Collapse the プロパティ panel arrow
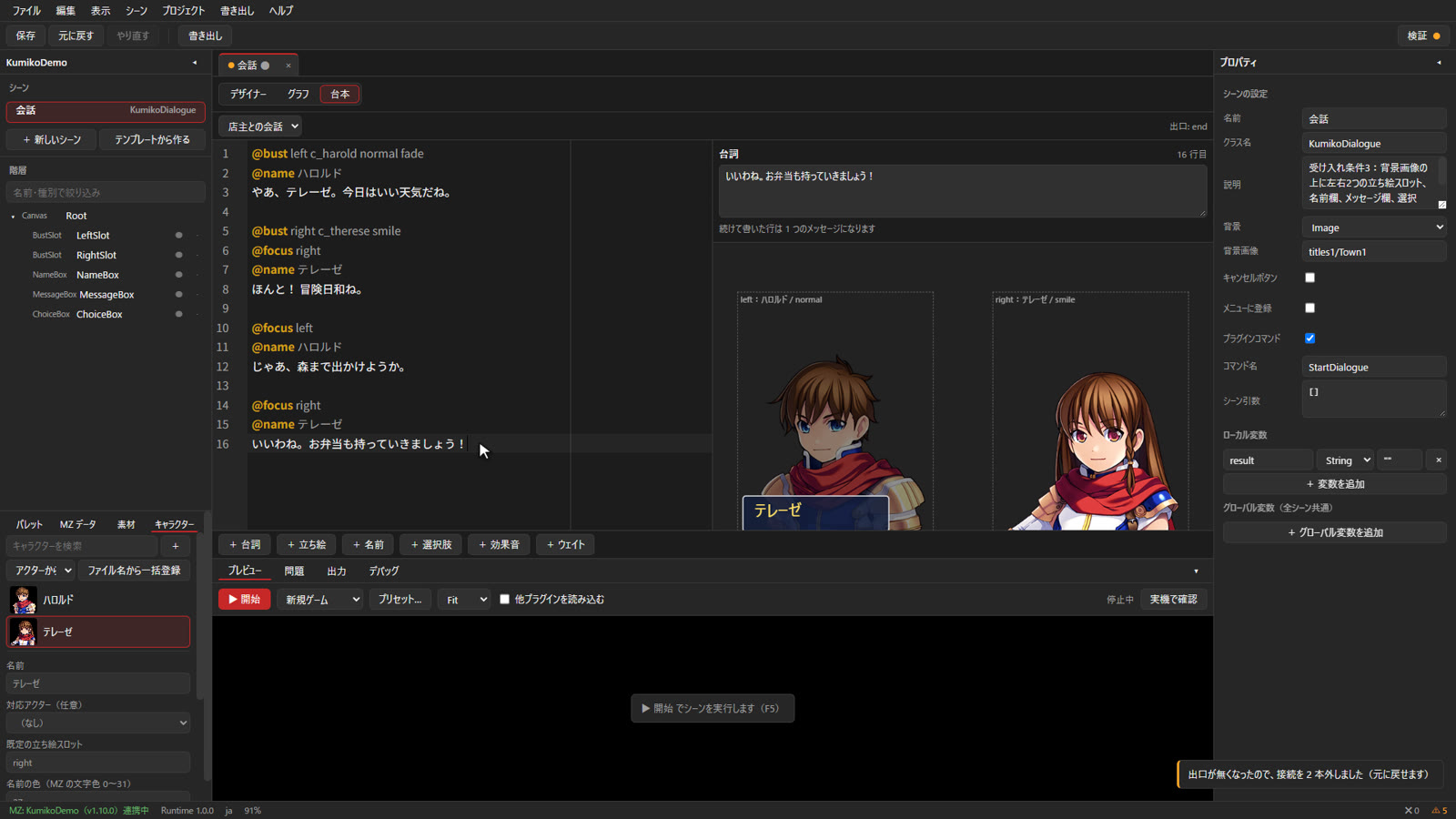The height and width of the screenshot is (819, 1456). tap(1439, 63)
